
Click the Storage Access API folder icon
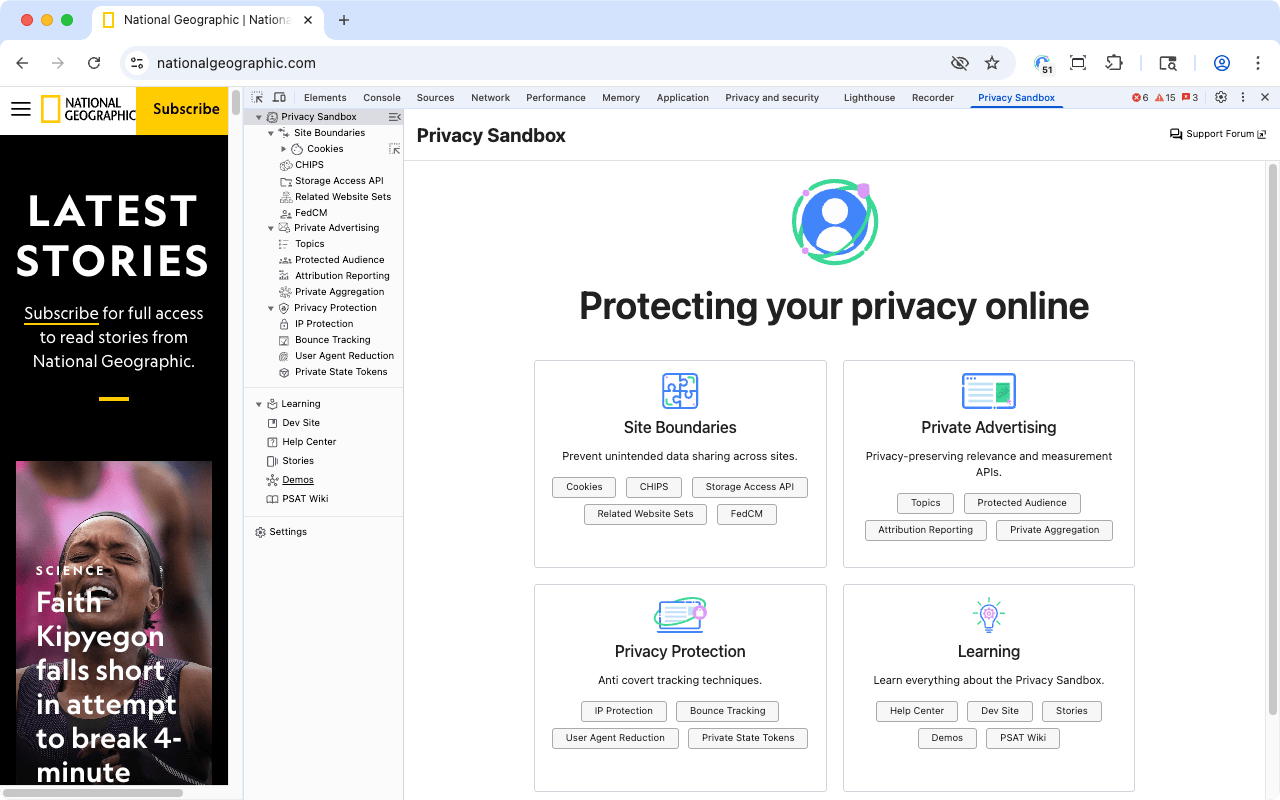click(284, 180)
